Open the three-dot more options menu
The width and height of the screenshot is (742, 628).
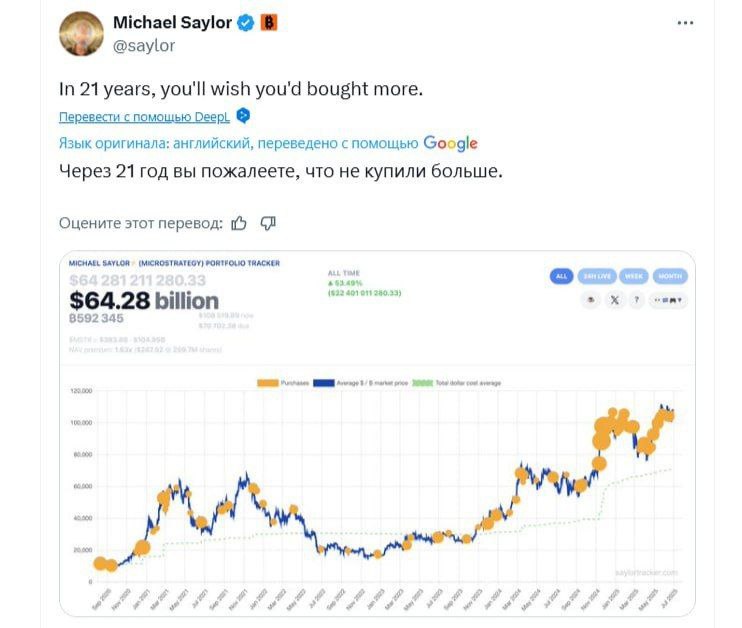point(685,23)
